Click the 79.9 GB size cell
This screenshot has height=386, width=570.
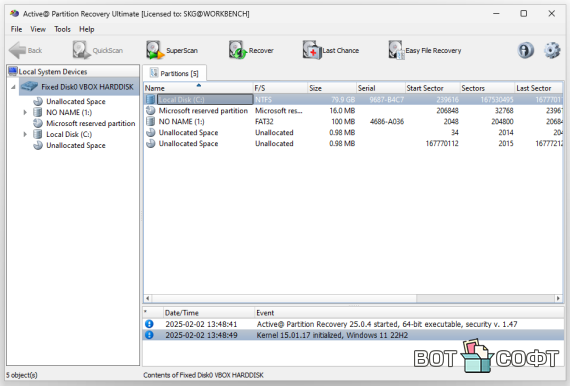[343, 100]
